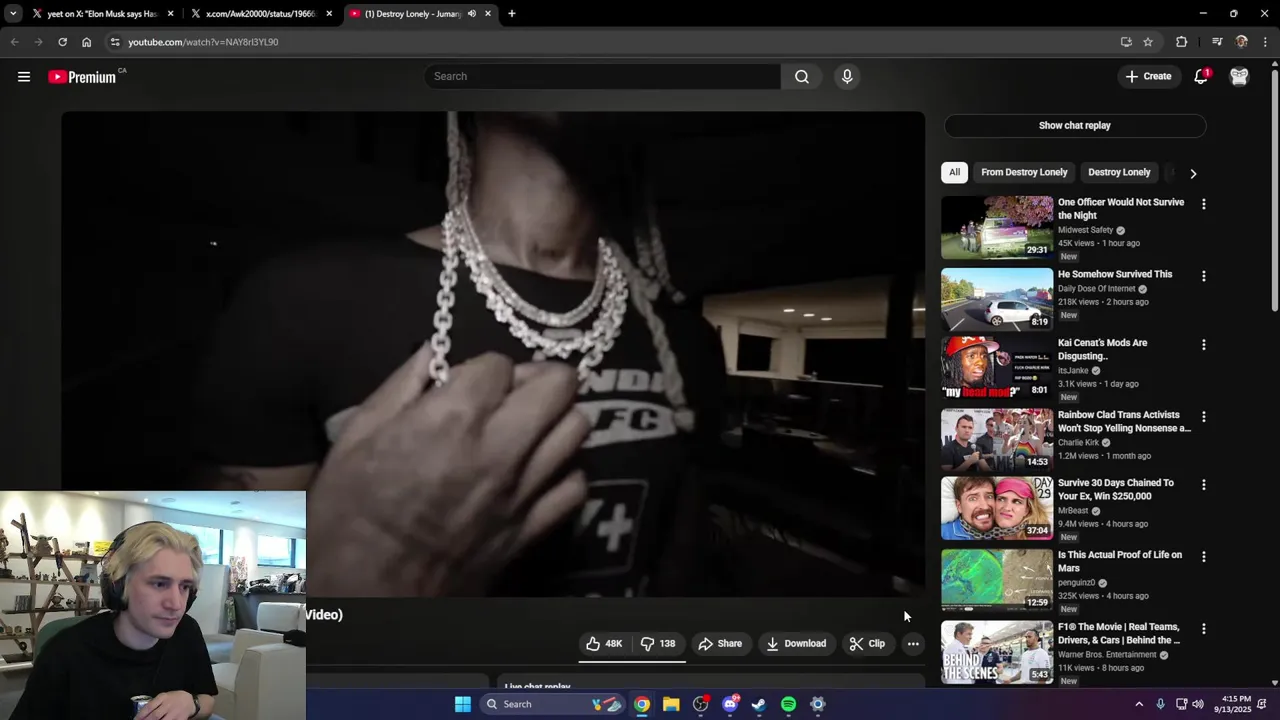Bookmark this page with star icon

coord(1148,42)
